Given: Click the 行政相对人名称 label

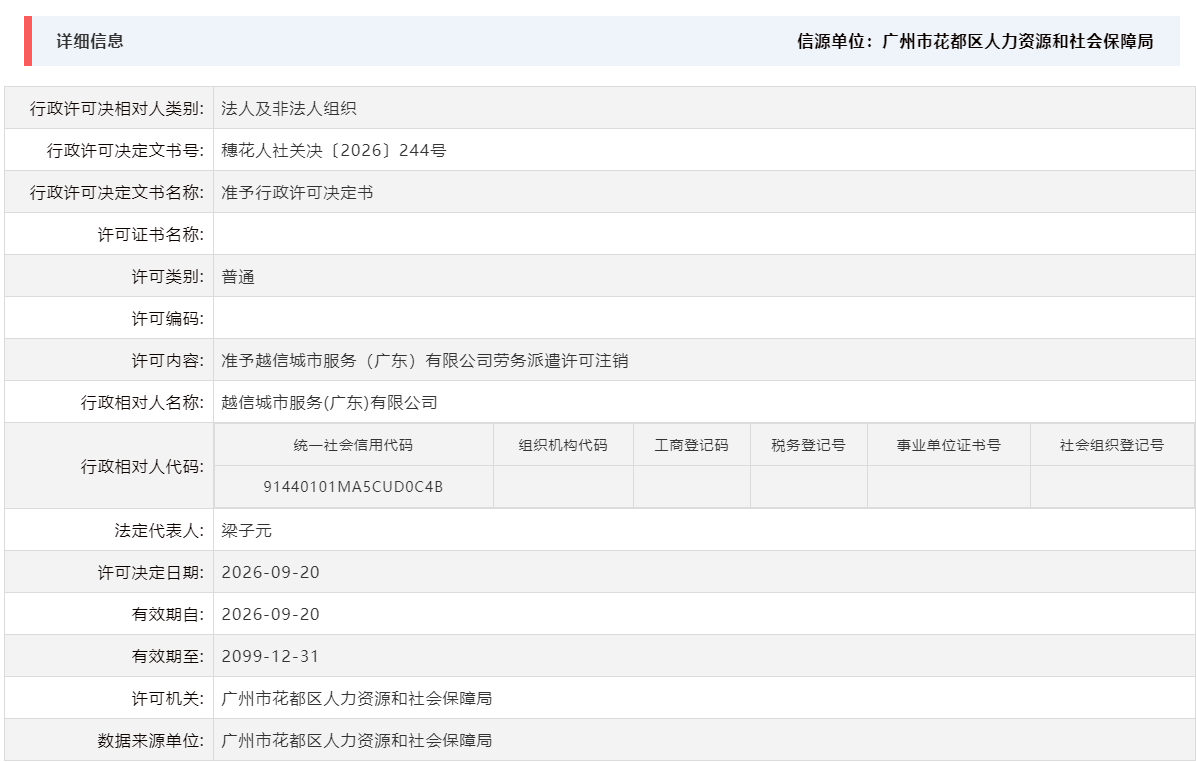Looking at the screenshot, I should tap(143, 402).
